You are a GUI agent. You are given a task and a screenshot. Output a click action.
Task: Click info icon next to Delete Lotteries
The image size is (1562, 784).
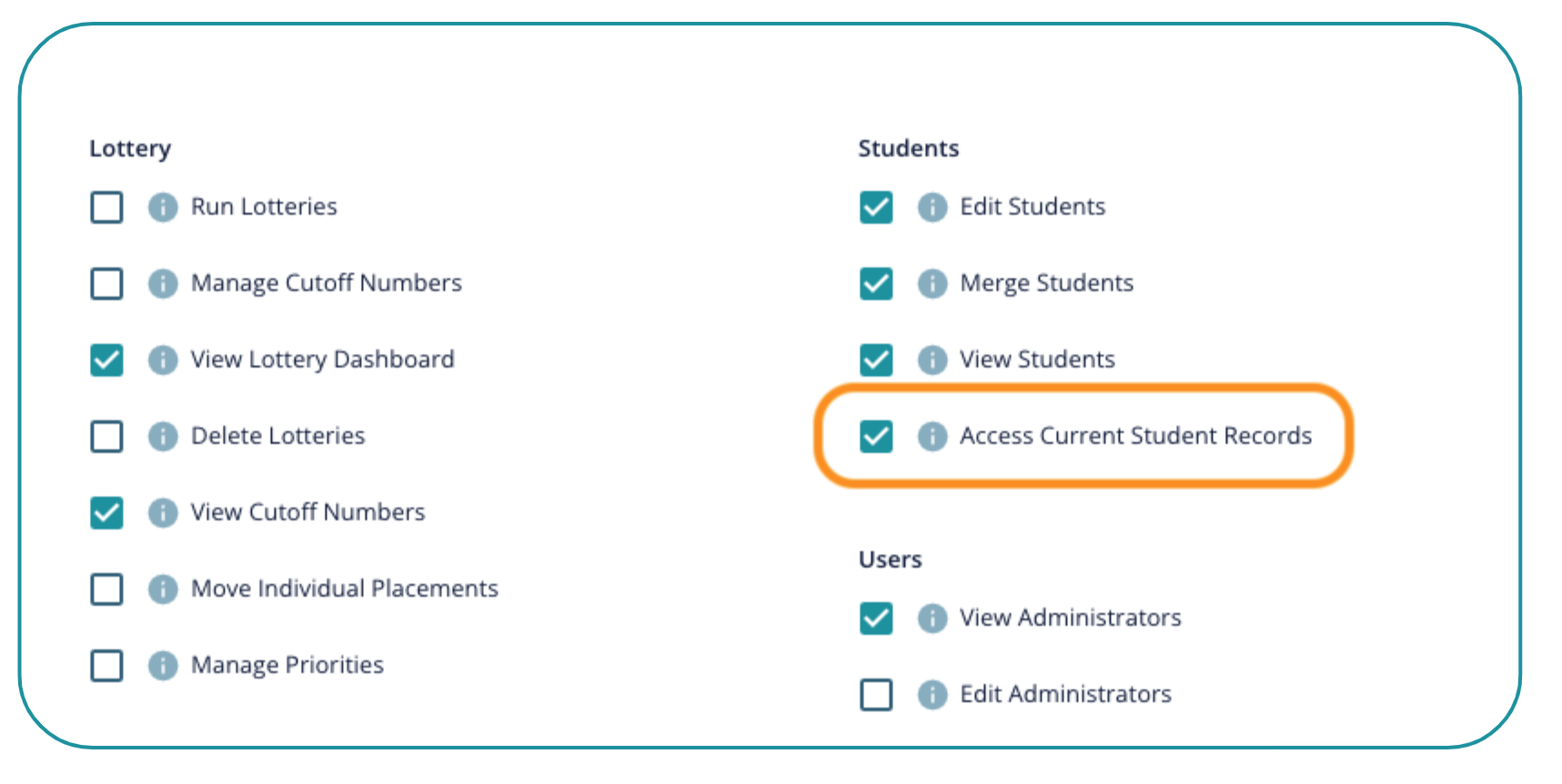click(x=163, y=437)
